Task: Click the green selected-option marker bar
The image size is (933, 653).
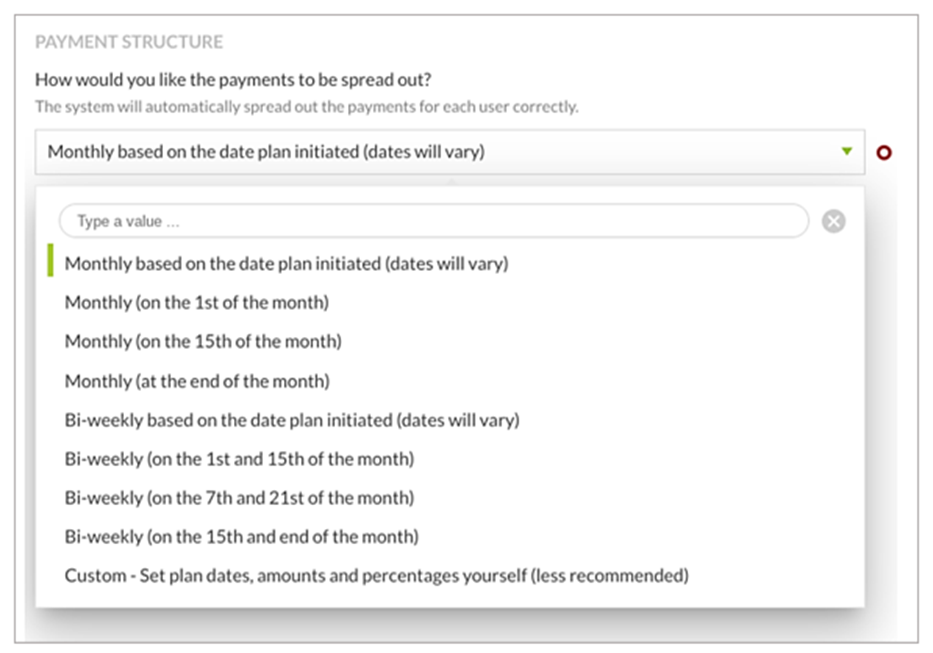Action: point(50,262)
